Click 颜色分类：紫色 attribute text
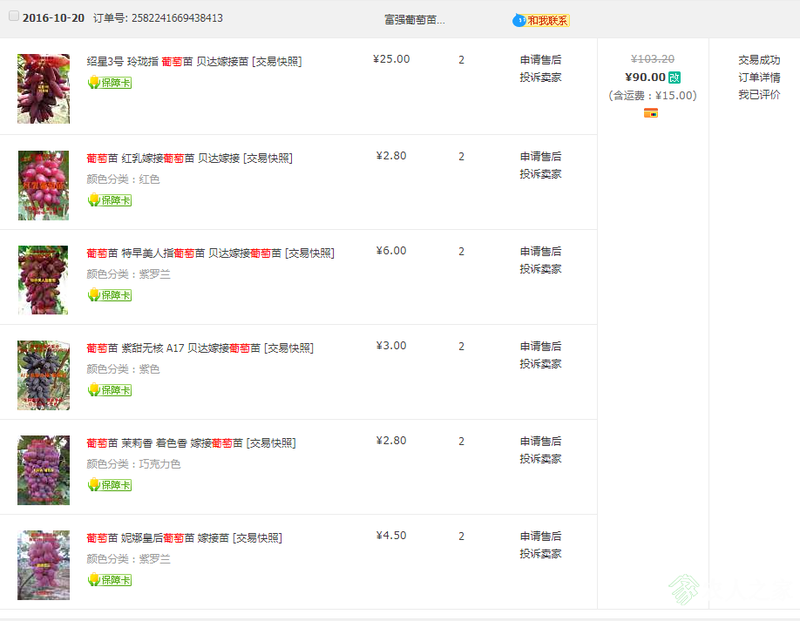Image resolution: width=800 pixels, height=621 pixels. pos(123,369)
